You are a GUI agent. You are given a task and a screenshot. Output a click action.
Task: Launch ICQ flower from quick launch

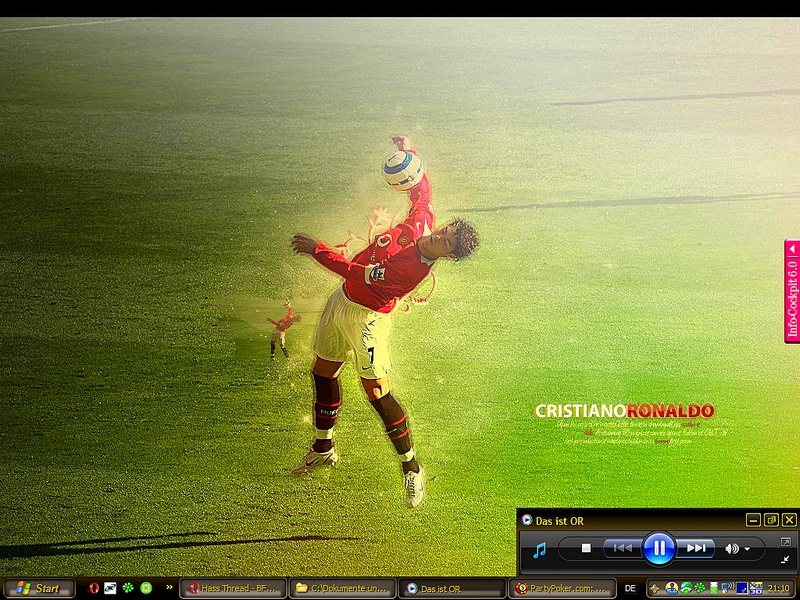pyautogui.click(x=128, y=588)
